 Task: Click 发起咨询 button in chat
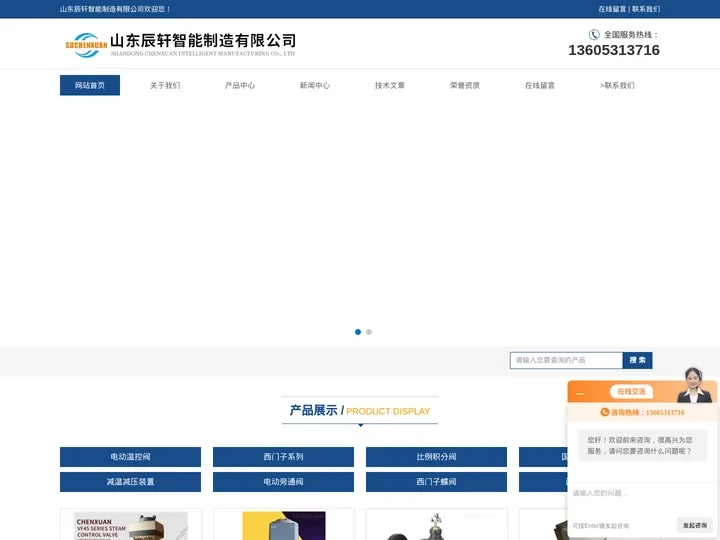click(694, 525)
